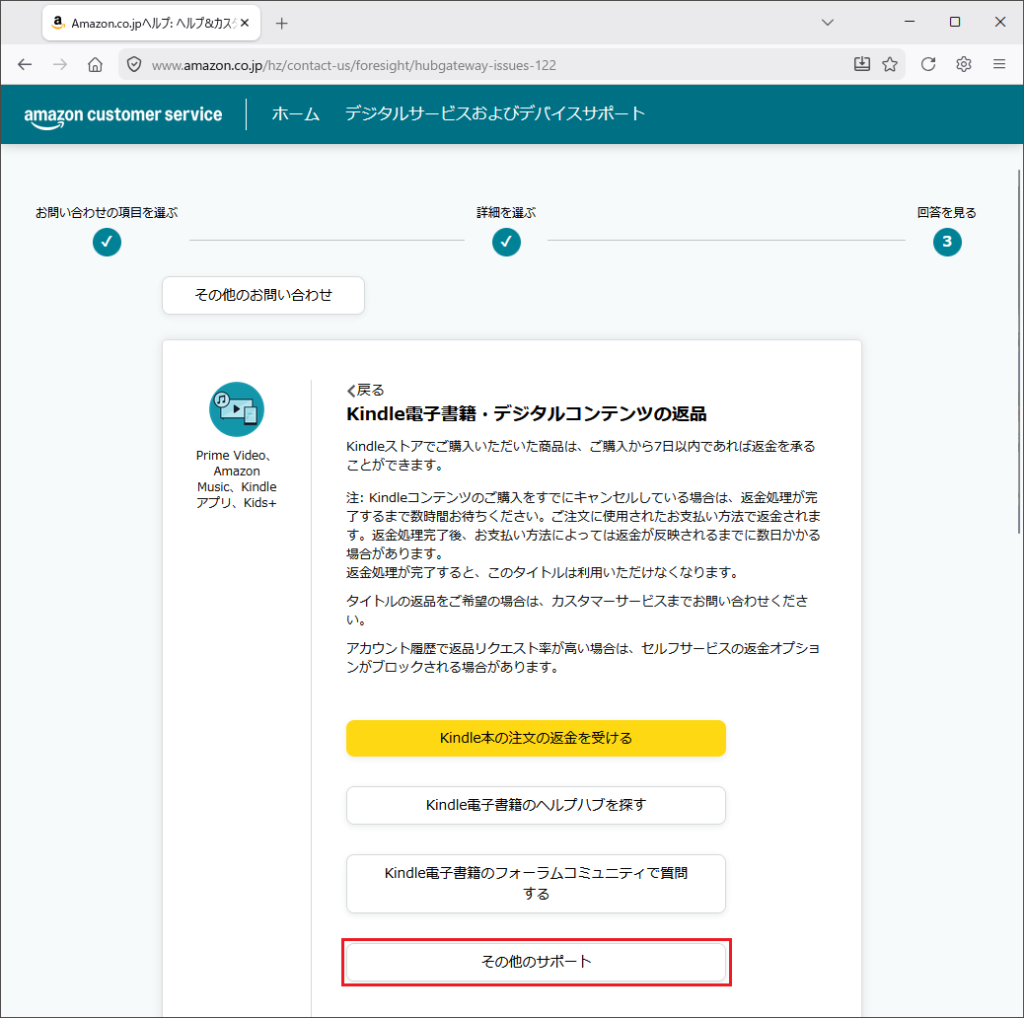Click the Prime Video、Amazon Music label text
The width and height of the screenshot is (1024, 1018).
236,479
